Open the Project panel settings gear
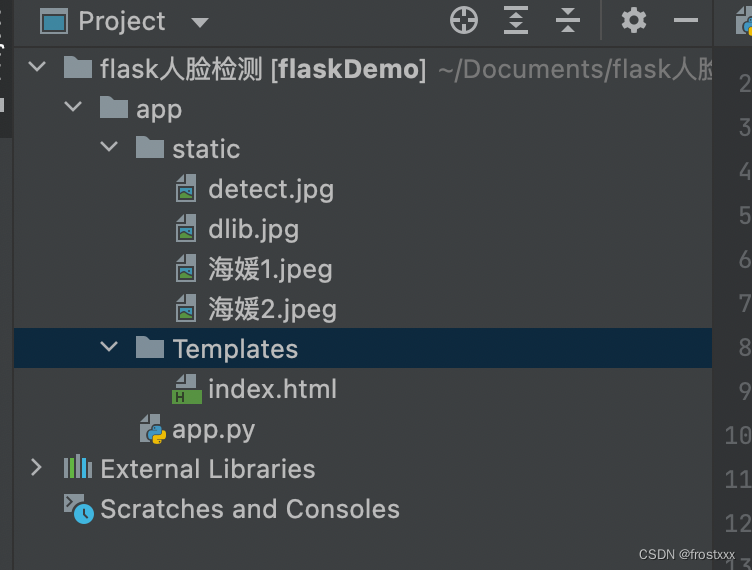This screenshot has width=752, height=570. [x=634, y=21]
